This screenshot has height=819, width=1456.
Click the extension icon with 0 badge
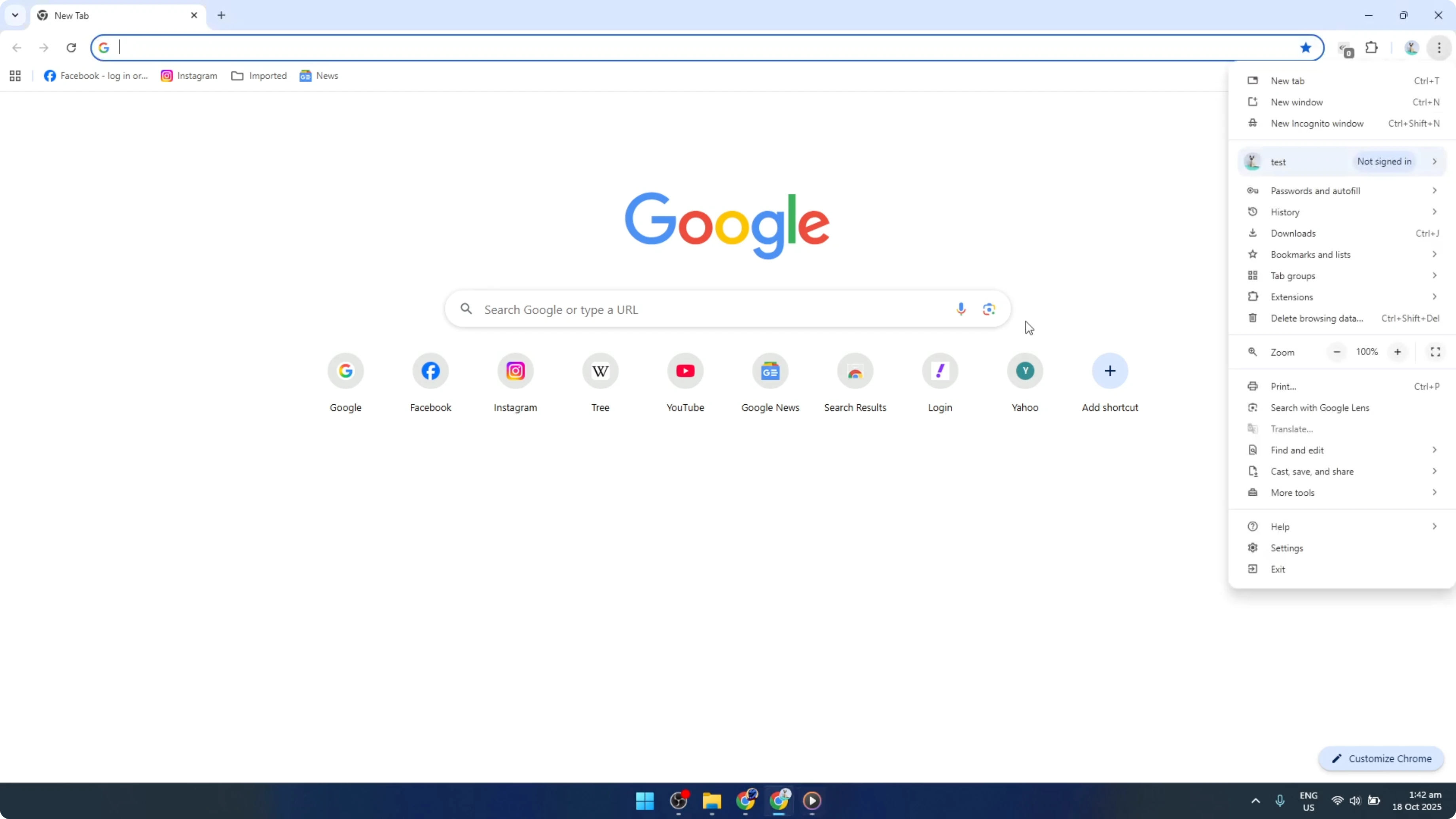coord(1345,49)
